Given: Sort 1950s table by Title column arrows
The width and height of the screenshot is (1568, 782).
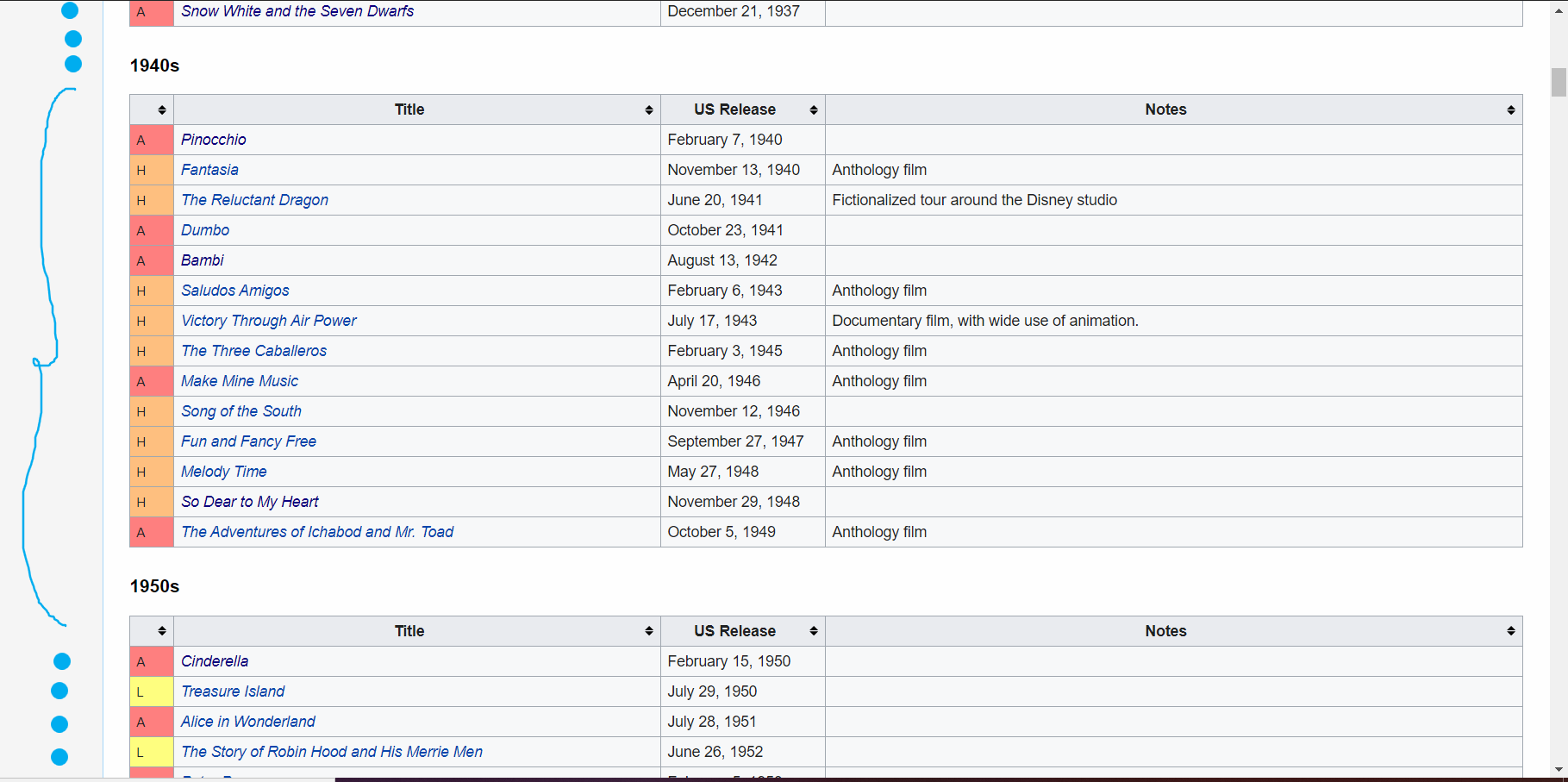Looking at the screenshot, I should [648, 631].
